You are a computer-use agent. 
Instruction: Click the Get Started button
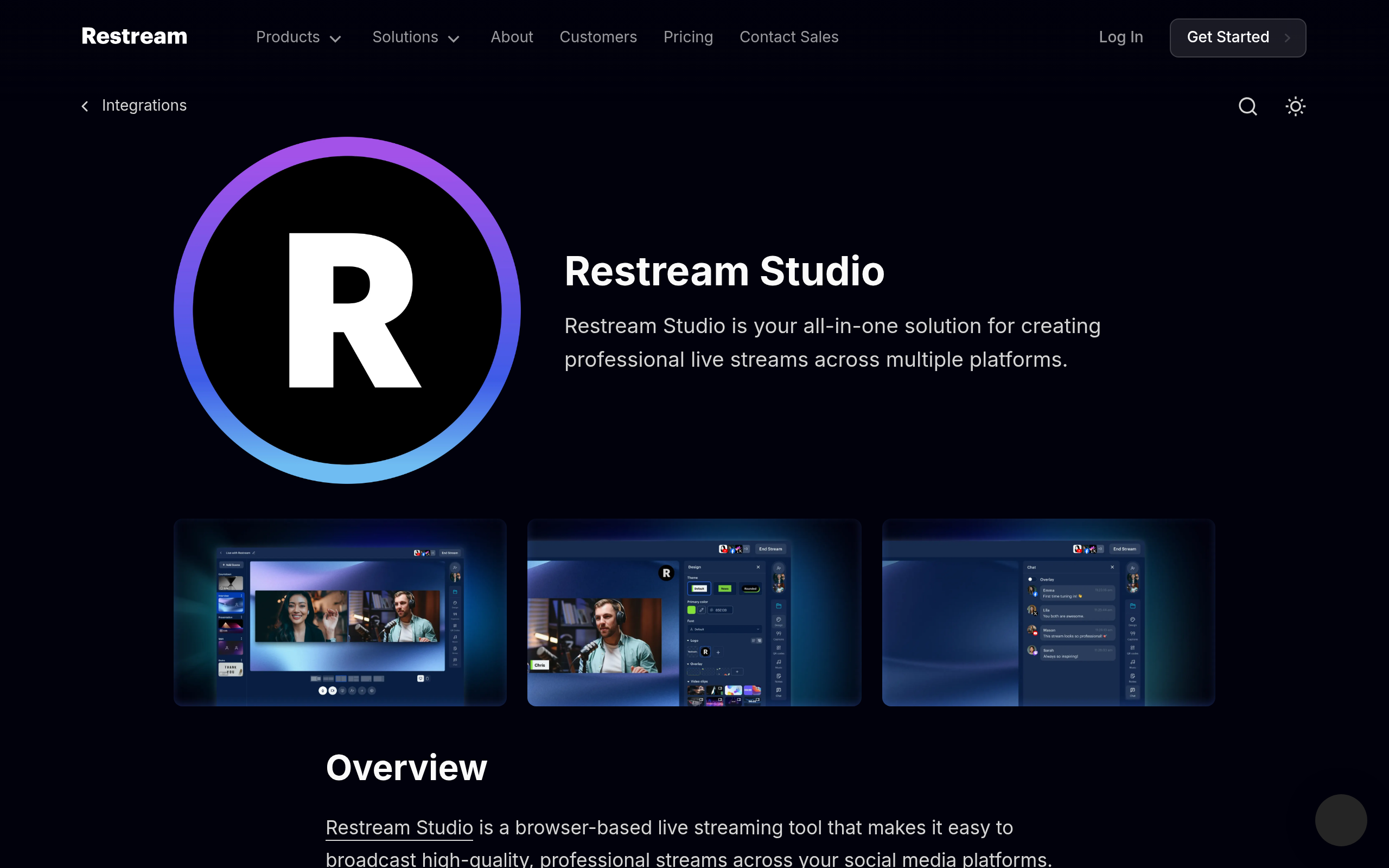pyautogui.click(x=1238, y=38)
